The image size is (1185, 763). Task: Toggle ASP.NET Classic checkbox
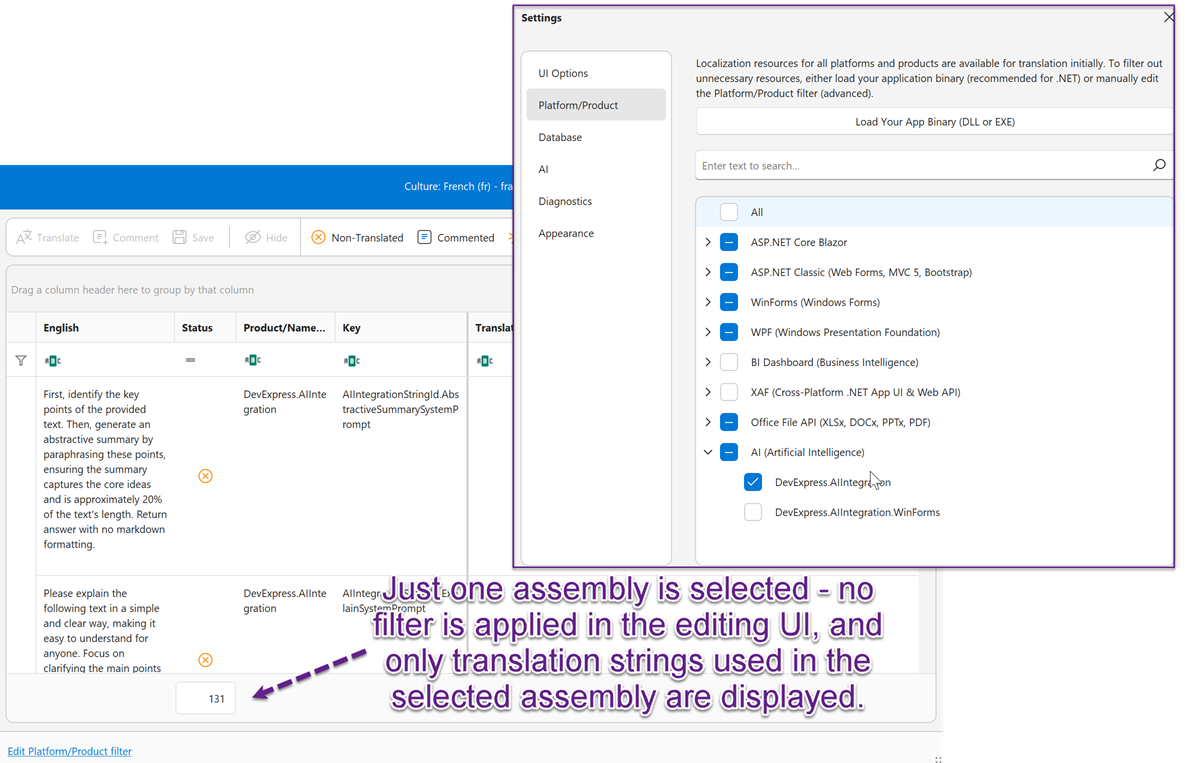729,272
